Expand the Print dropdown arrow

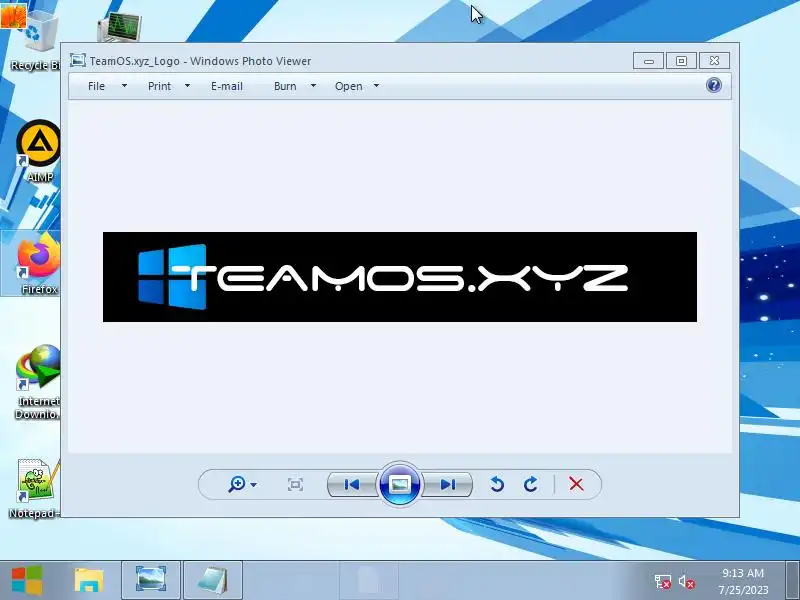187,86
